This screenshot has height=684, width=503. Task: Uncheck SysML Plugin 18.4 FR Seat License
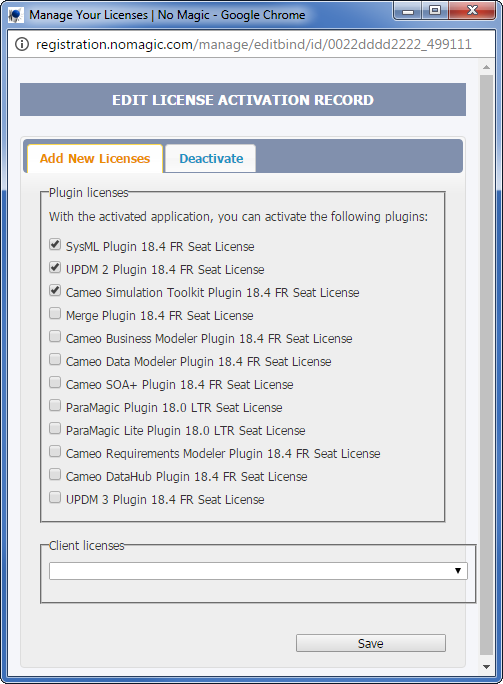pos(55,244)
